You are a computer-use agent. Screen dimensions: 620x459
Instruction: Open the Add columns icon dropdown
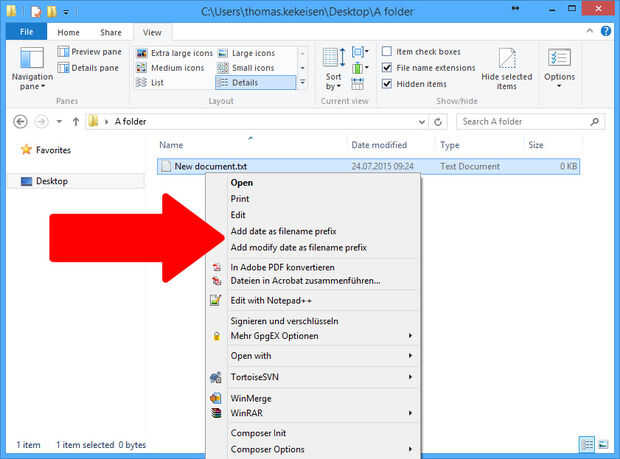click(360, 68)
